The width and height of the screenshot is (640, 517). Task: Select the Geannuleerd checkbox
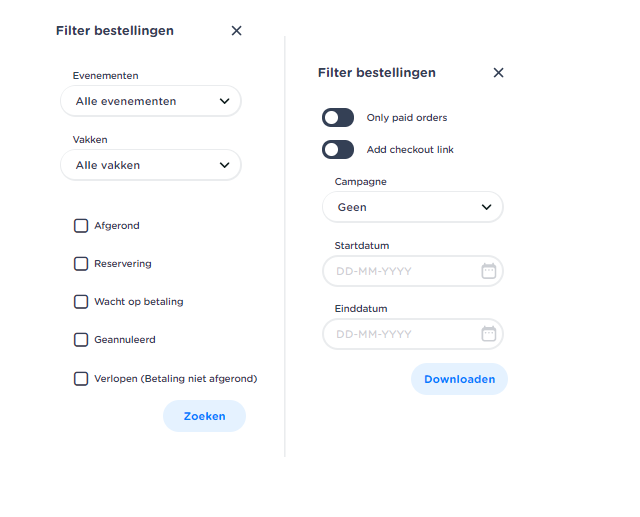point(81,340)
